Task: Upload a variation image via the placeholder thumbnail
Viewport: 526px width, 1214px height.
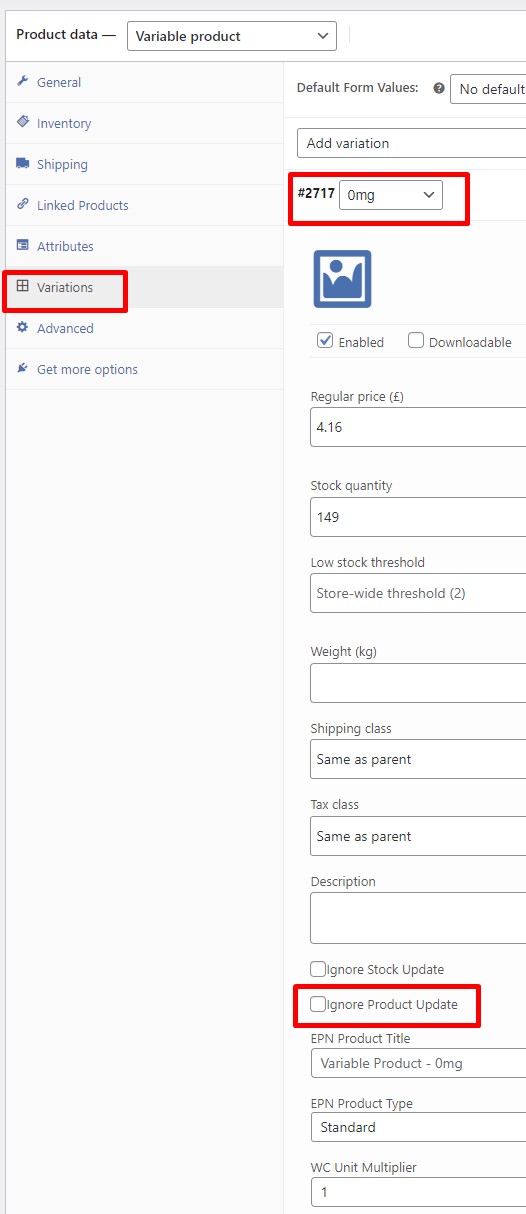Action: [x=342, y=279]
